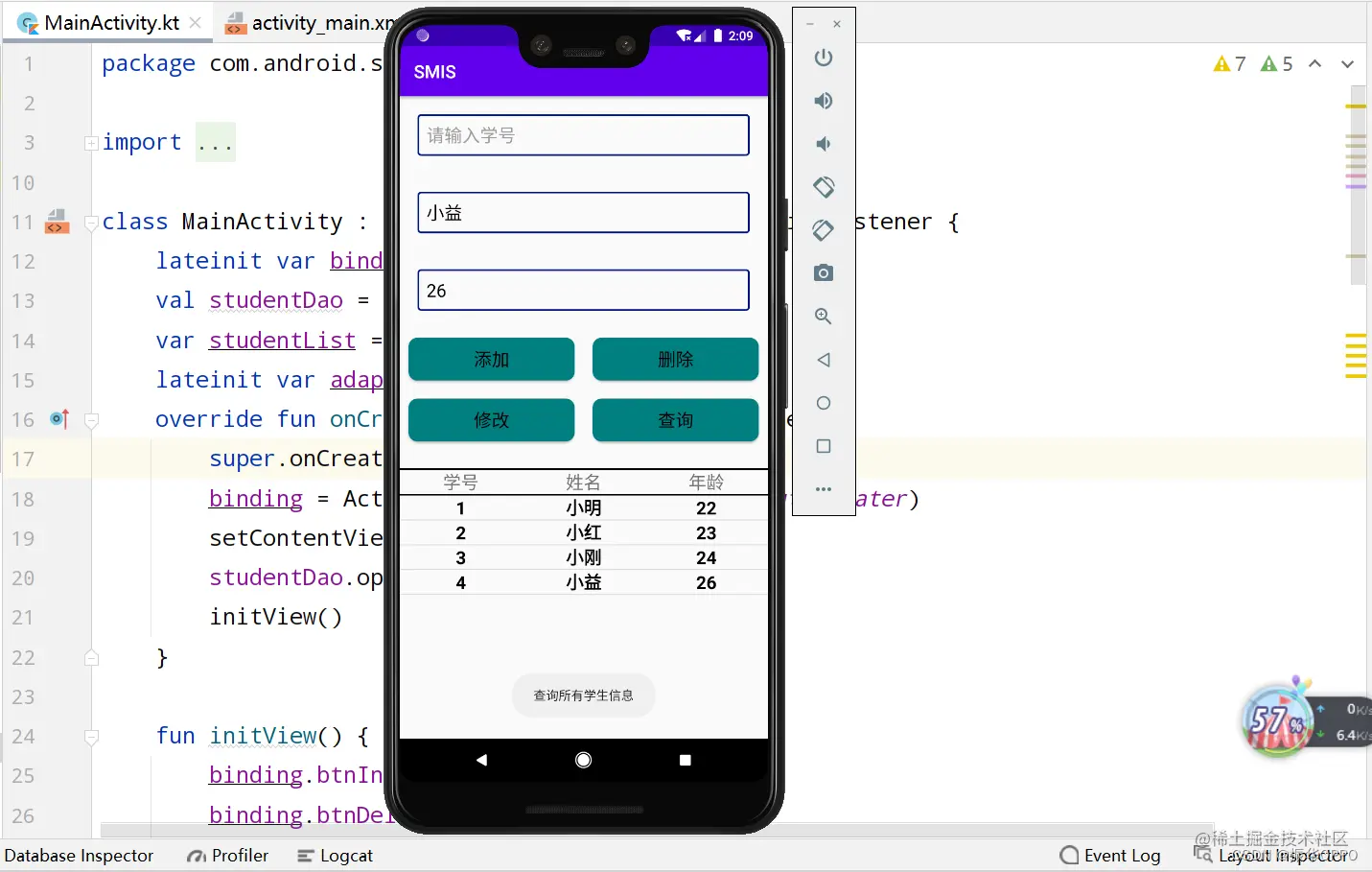This screenshot has height=872, width=1372.
Task: Click the name field containing 小益
Action: tap(583, 213)
